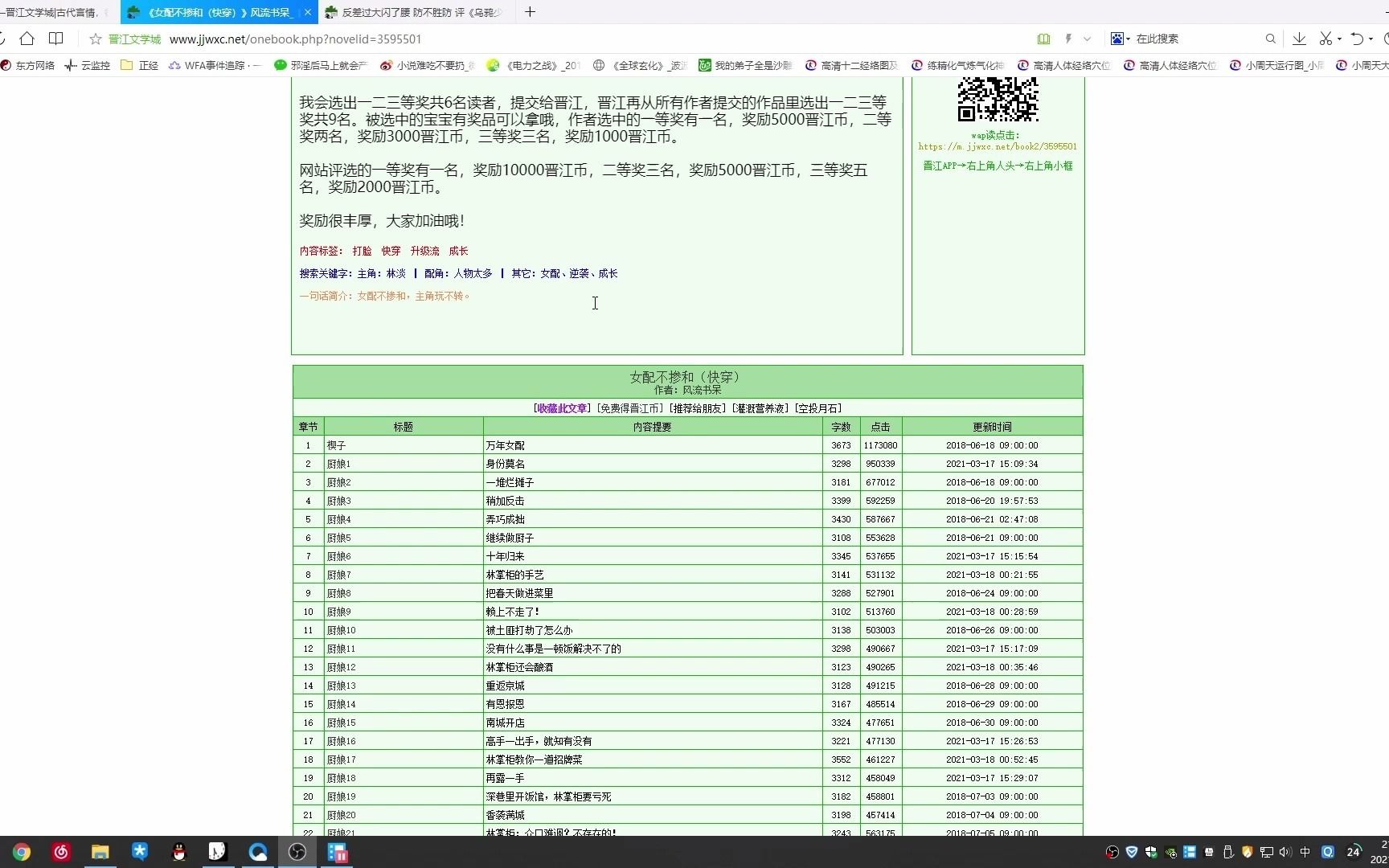Open chapter 1 楔子
This screenshot has width=1389, height=868.
coord(336,445)
